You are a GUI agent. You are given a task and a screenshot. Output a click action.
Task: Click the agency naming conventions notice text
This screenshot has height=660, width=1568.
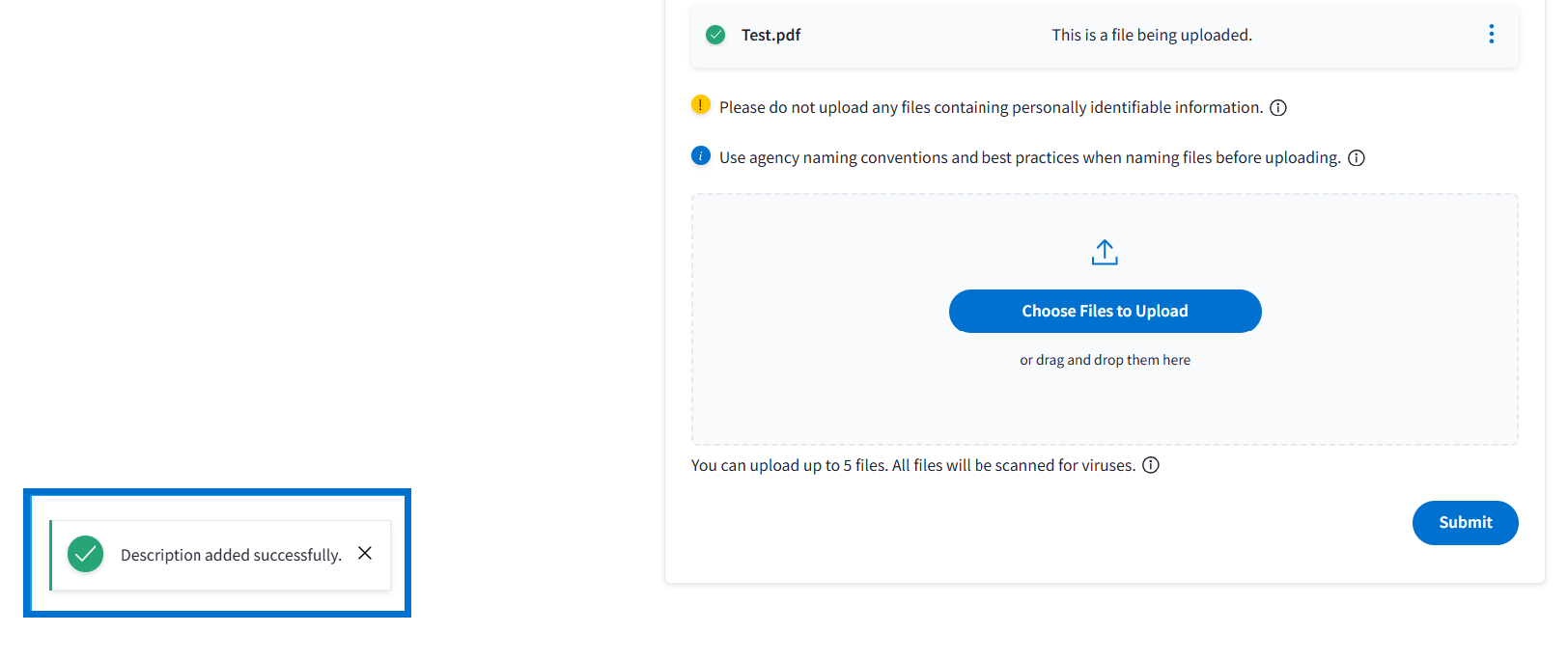point(1029,158)
